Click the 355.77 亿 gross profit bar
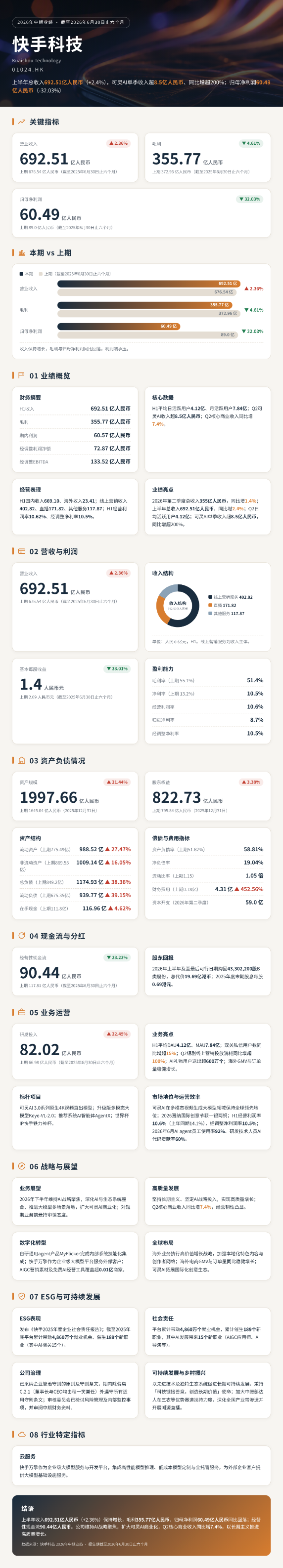The height and width of the screenshot is (1568, 283). 144,305
